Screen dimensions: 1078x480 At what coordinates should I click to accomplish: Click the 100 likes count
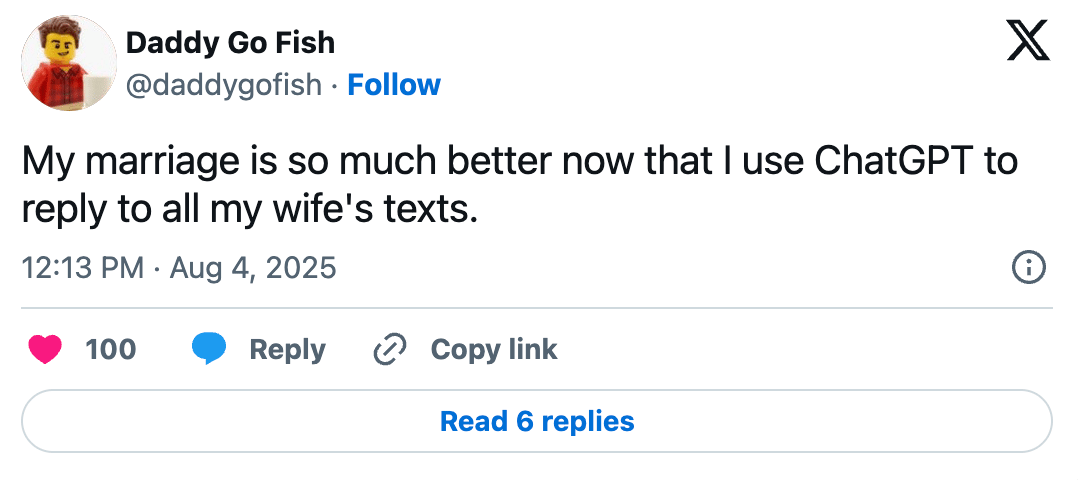point(110,349)
